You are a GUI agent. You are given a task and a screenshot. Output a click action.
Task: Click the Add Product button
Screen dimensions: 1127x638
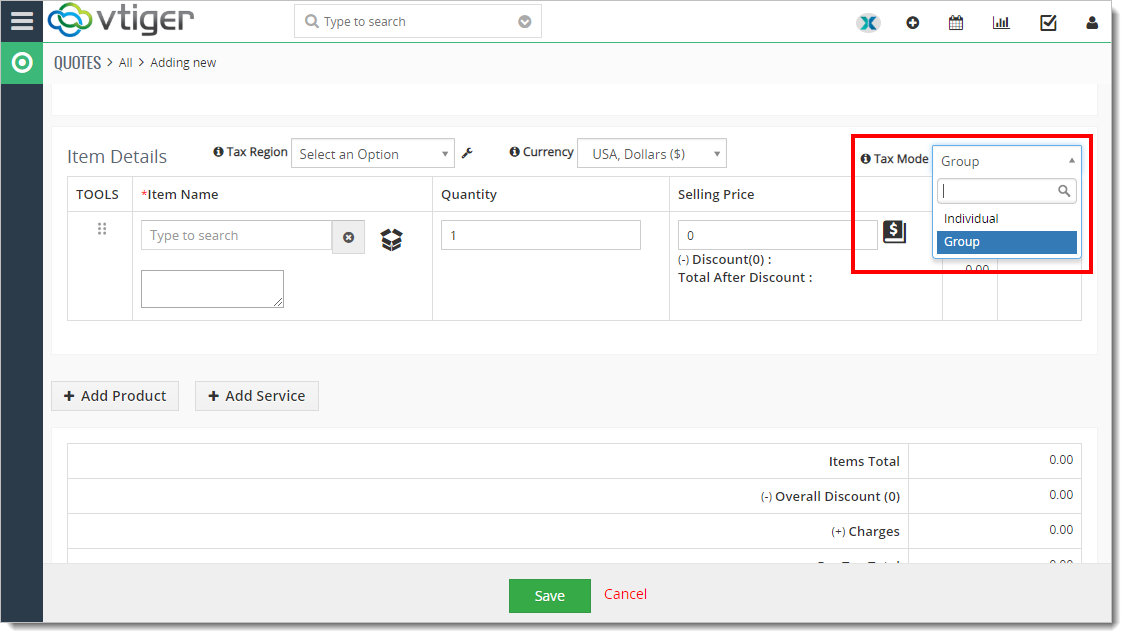click(115, 396)
